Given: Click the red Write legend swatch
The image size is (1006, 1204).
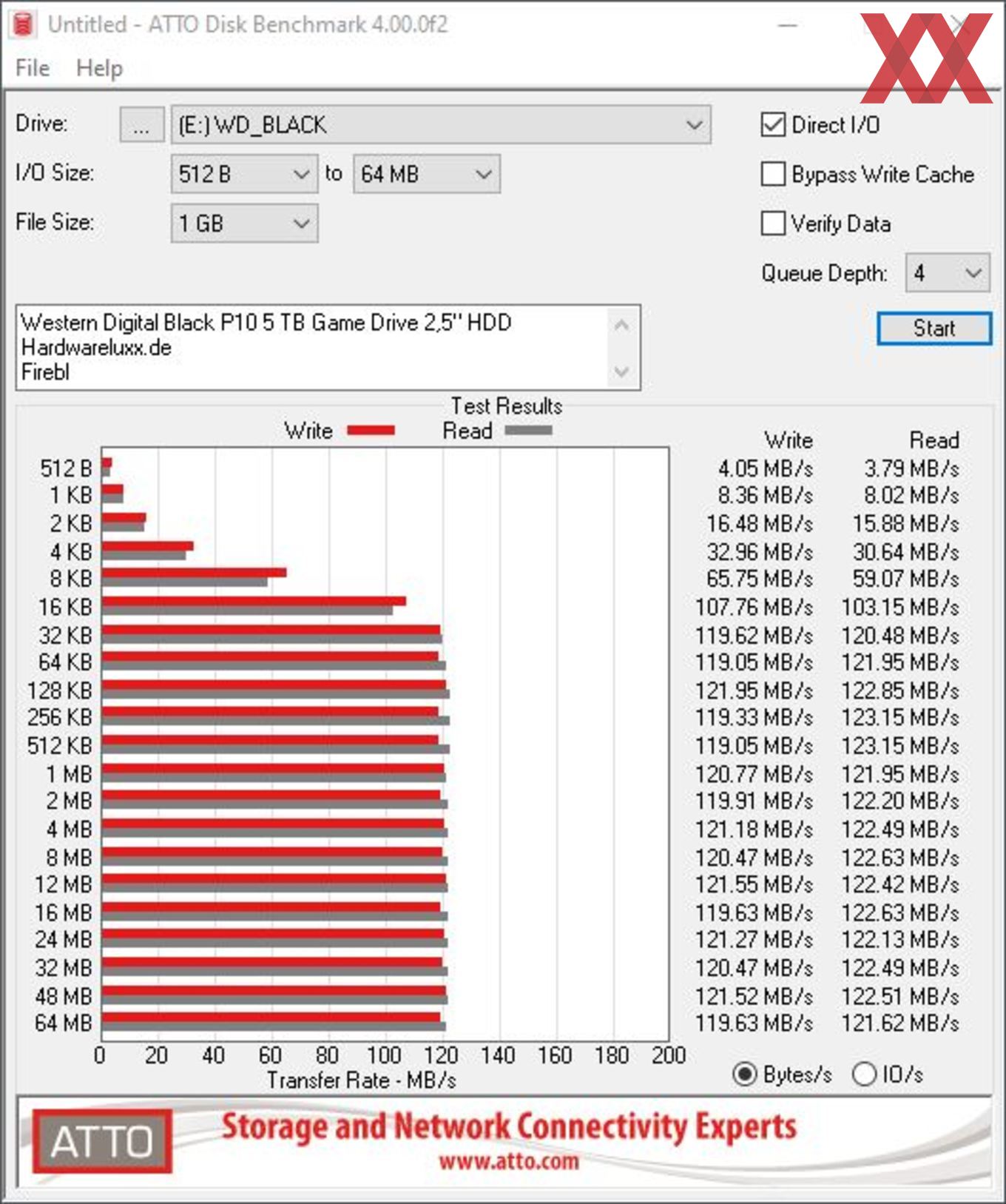Looking at the screenshot, I should tap(371, 430).
